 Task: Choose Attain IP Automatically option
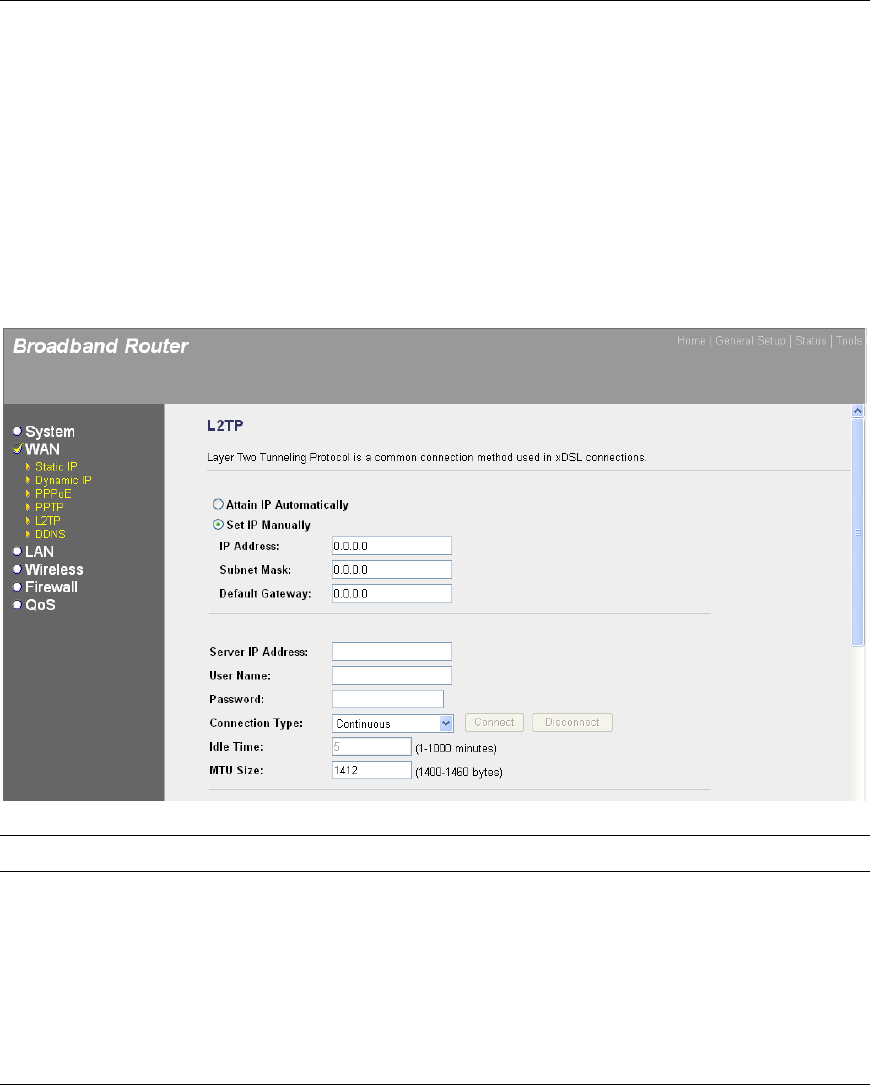[218, 504]
